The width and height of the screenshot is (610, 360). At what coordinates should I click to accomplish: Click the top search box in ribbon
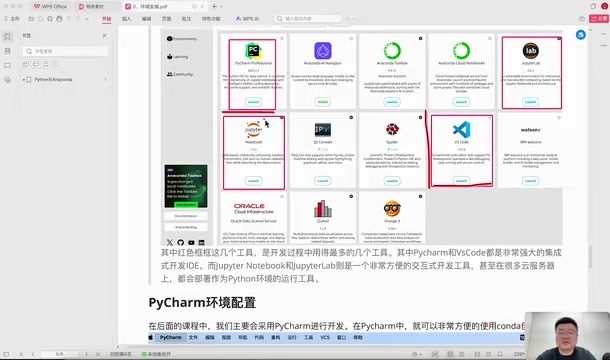point(308,19)
